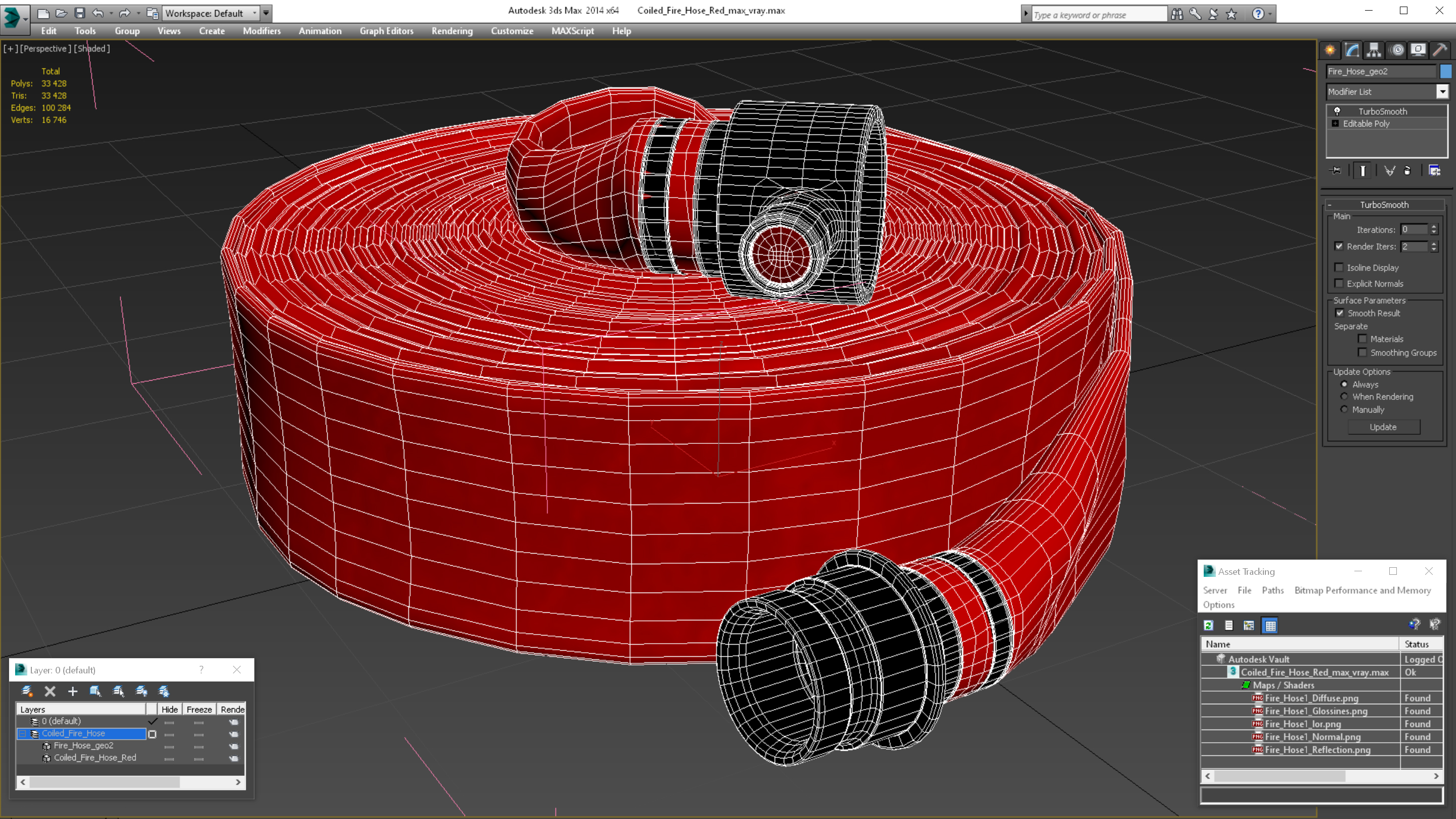This screenshot has width=1456, height=819.
Task: Enable Explicit Normals checkbox
Action: pyautogui.click(x=1339, y=284)
